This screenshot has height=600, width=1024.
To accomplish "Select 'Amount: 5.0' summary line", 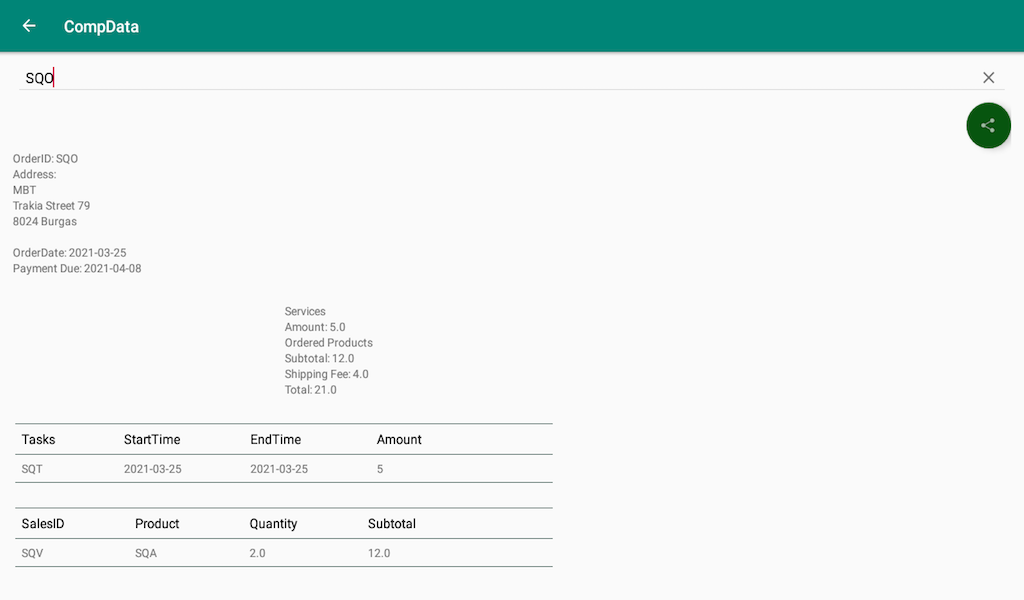I will [x=315, y=327].
